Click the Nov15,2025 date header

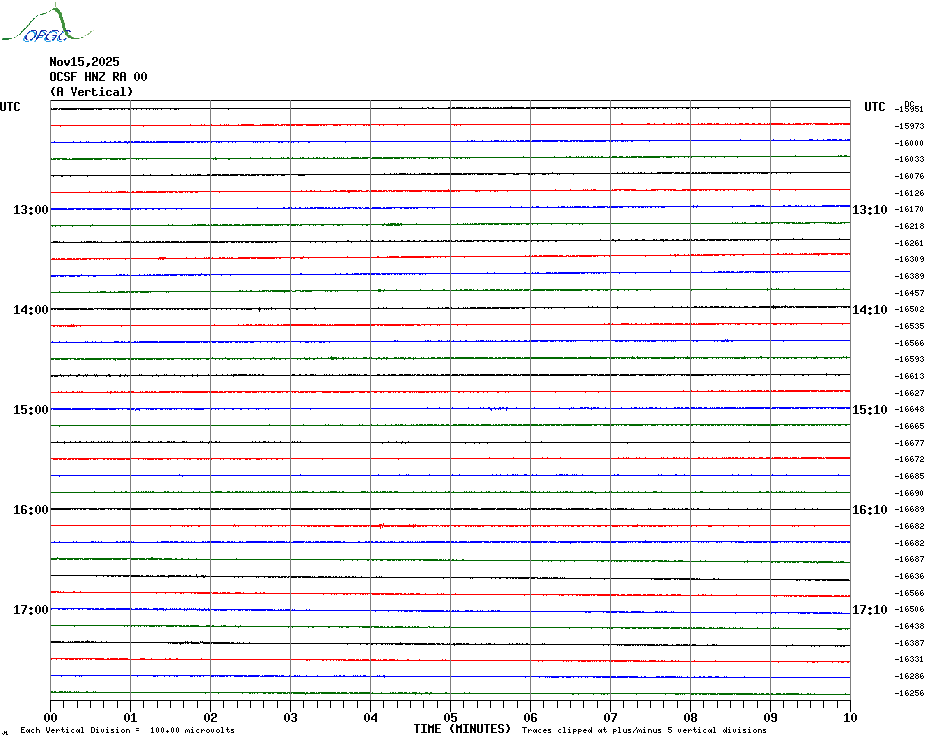click(x=84, y=62)
